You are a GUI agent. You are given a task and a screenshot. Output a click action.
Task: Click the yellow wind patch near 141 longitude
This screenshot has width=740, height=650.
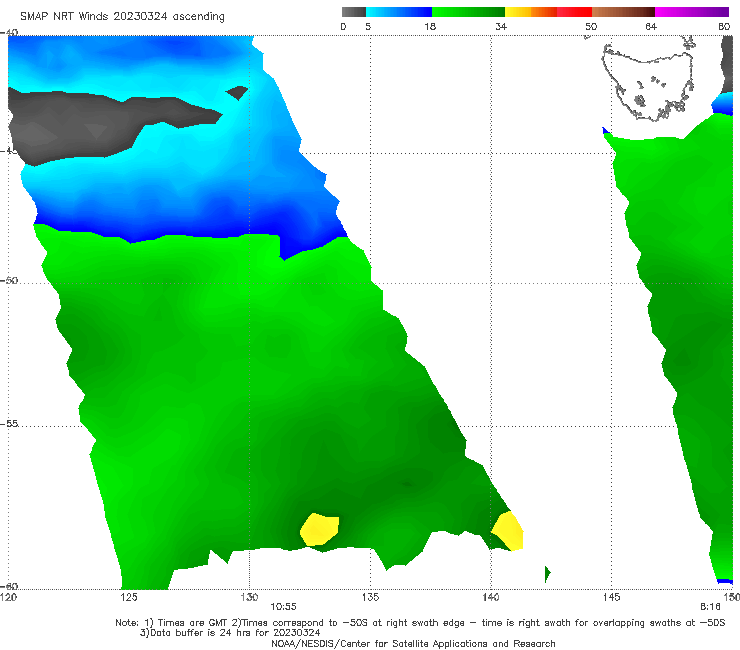508,531
